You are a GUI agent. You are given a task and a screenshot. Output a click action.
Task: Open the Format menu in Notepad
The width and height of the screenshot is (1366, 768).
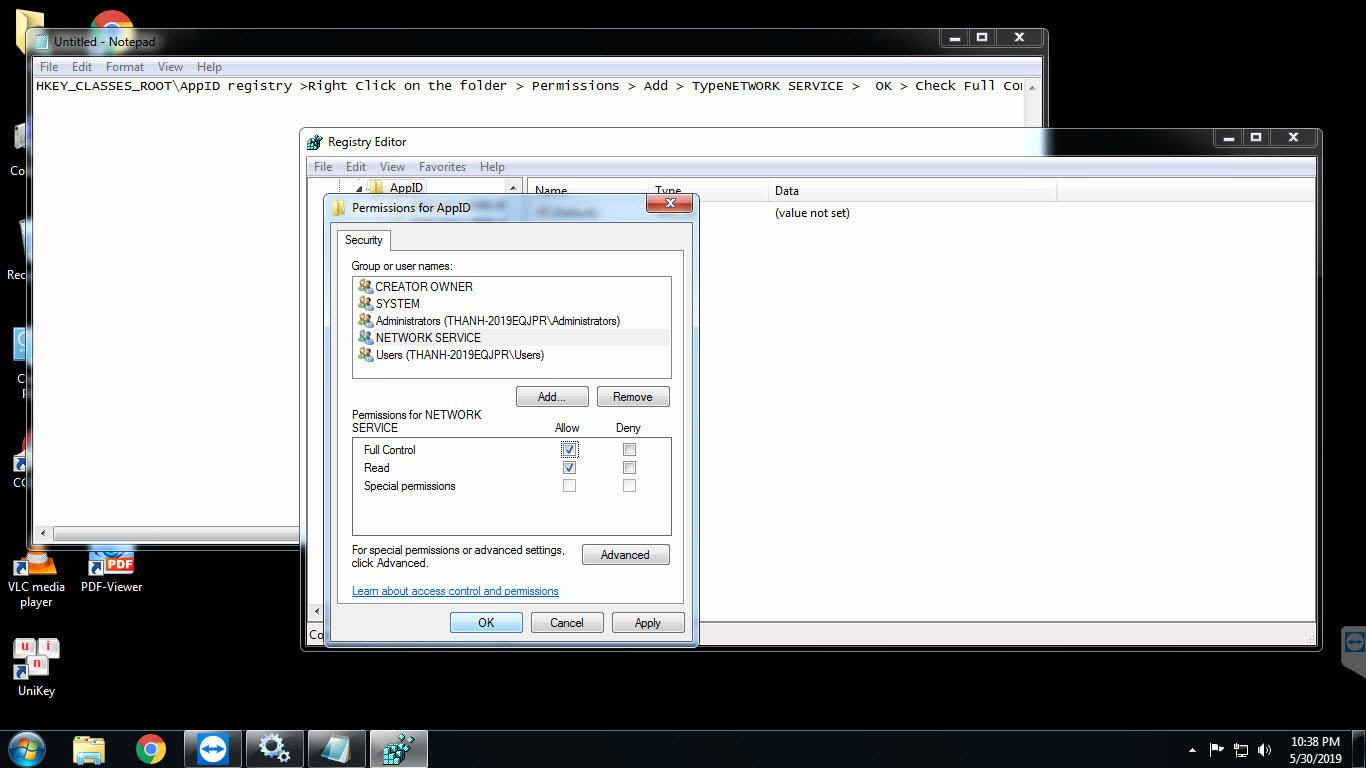coord(125,67)
